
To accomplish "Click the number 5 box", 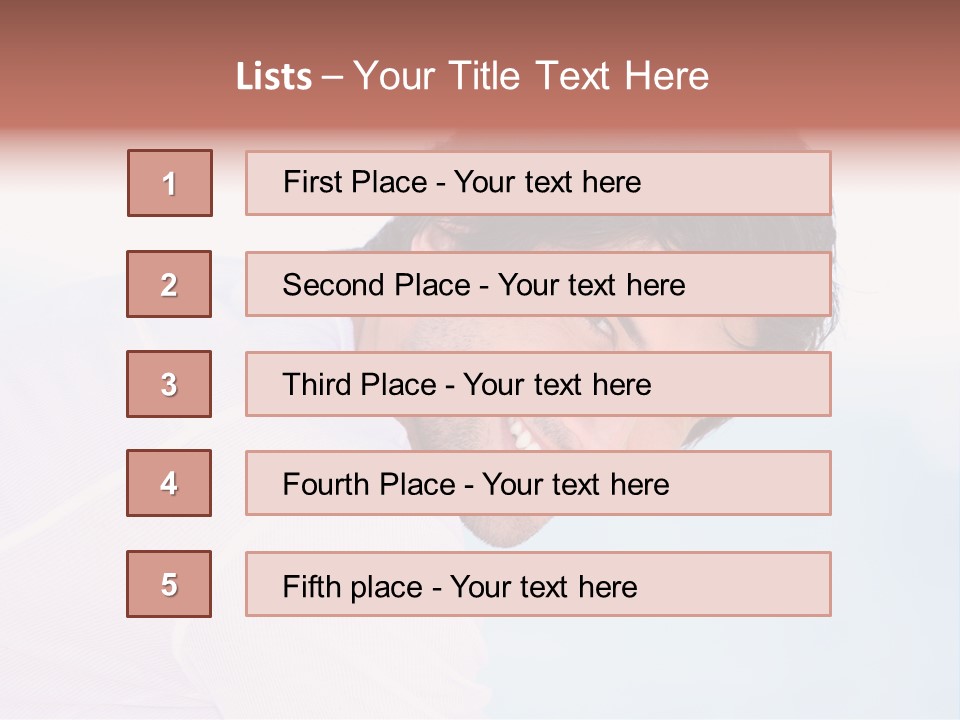I will click(x=169, y=584).
